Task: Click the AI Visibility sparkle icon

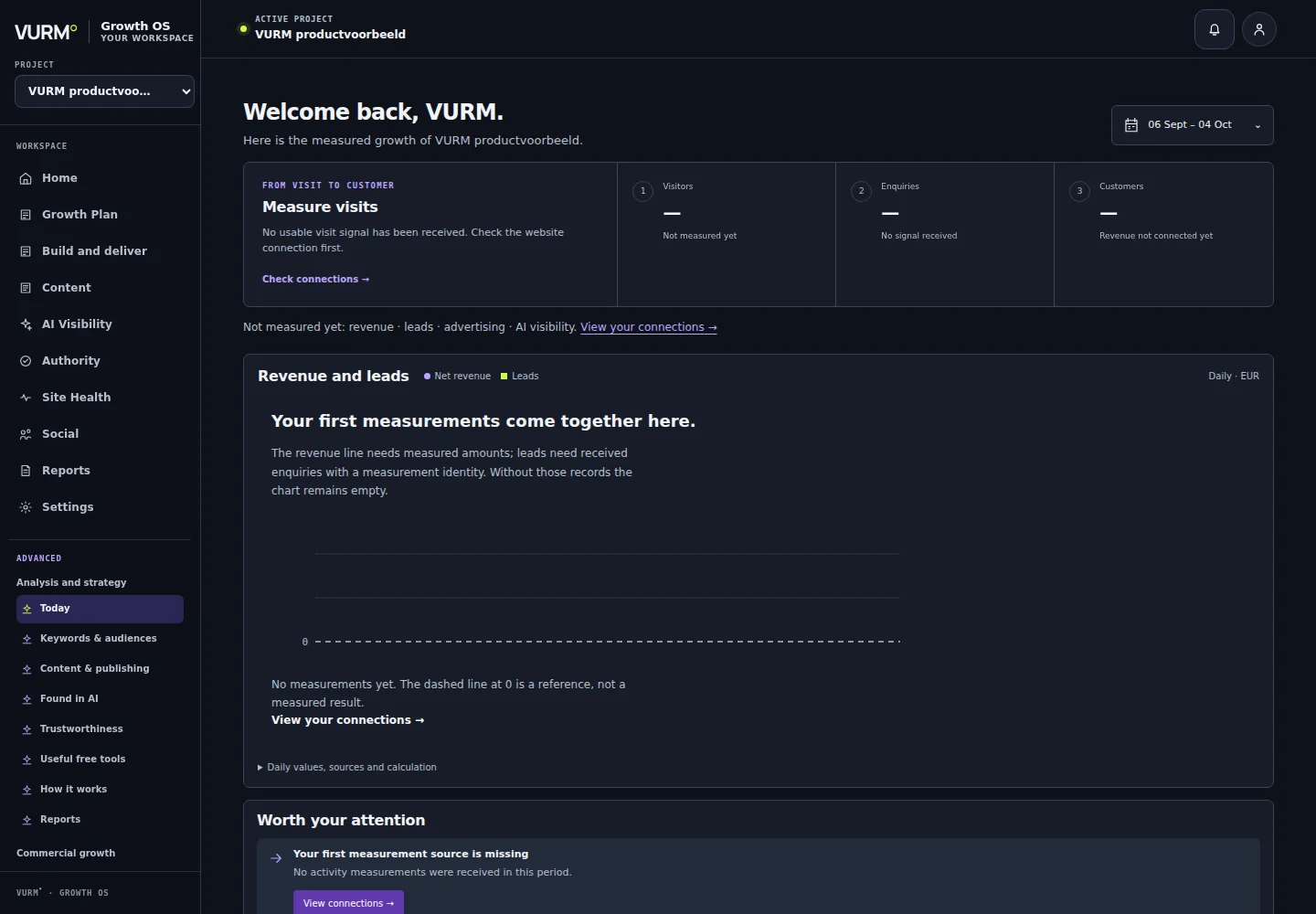Action: coord(26,324)
